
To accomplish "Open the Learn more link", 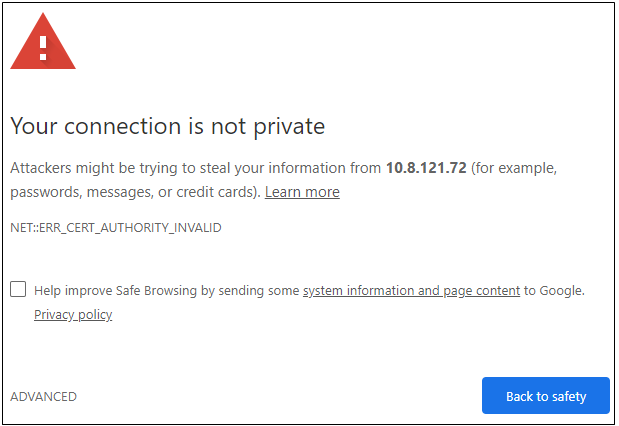I will pyautogui.click(x=302, y=192).
